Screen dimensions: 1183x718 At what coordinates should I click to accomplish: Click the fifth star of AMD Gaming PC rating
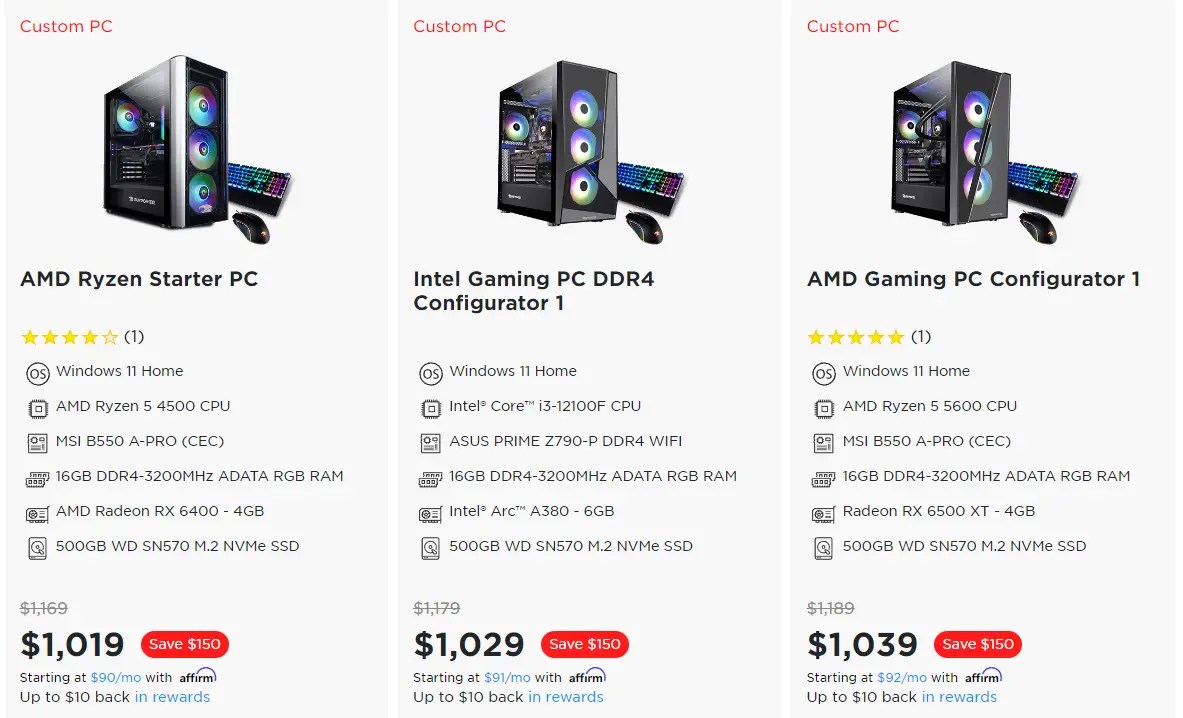pos(895,337)
